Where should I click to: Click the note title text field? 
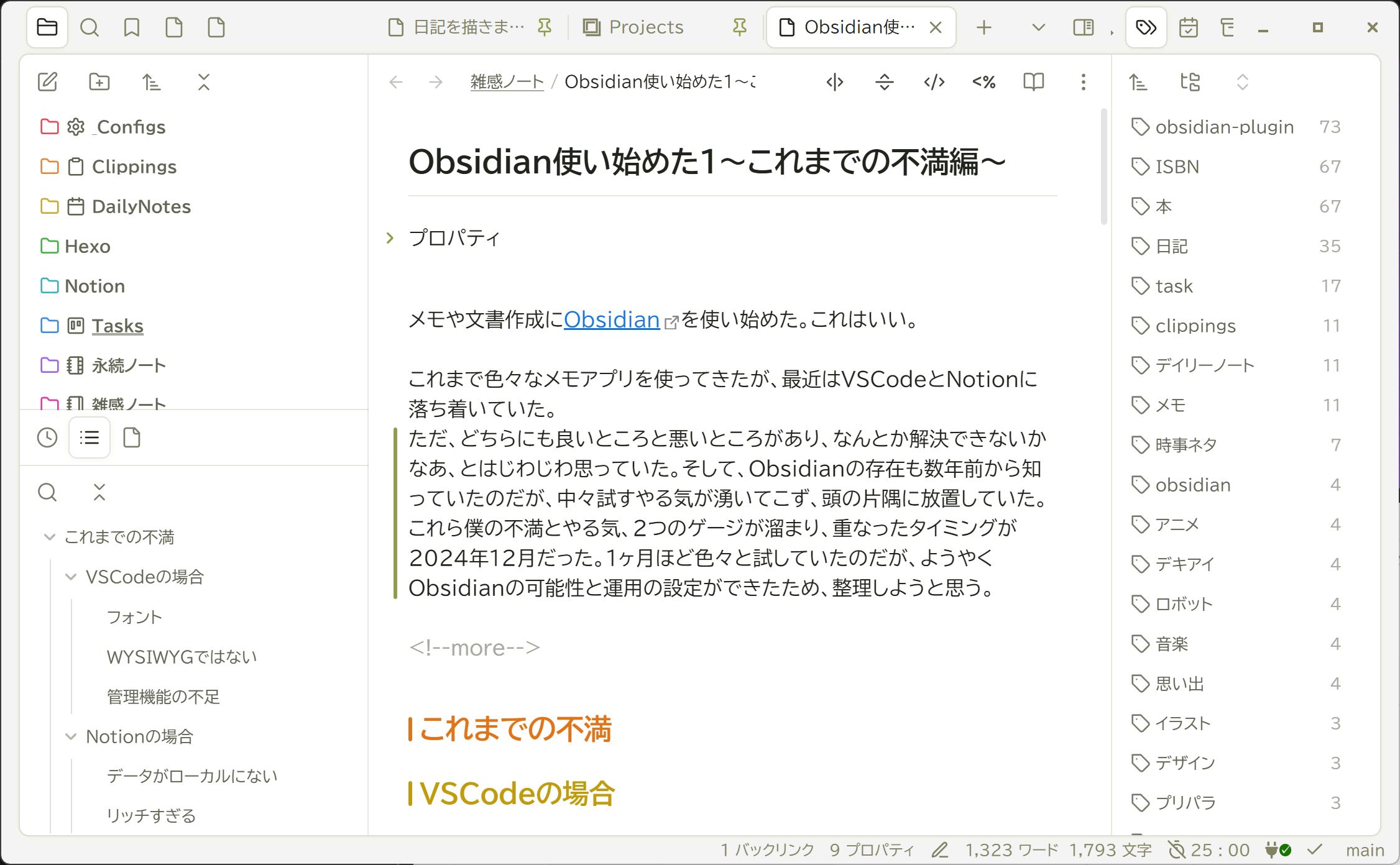[x=732, y=162]
